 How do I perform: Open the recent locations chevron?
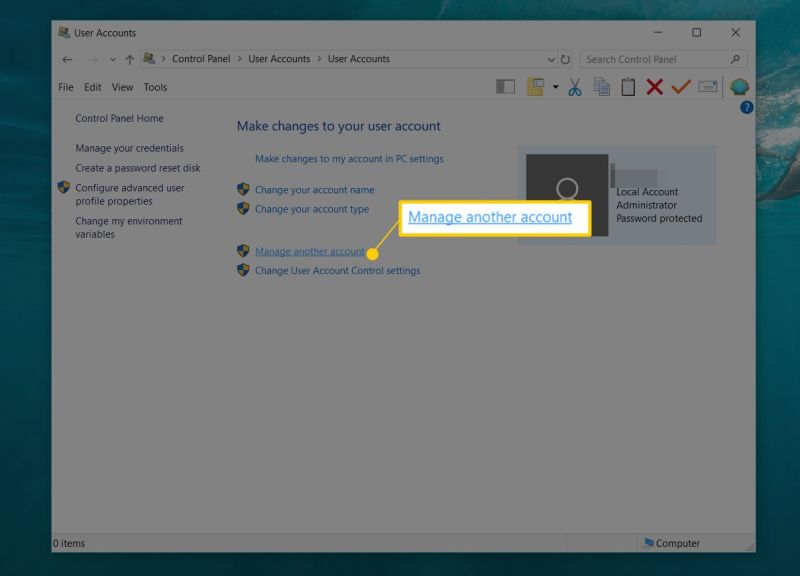coord(112,60)
